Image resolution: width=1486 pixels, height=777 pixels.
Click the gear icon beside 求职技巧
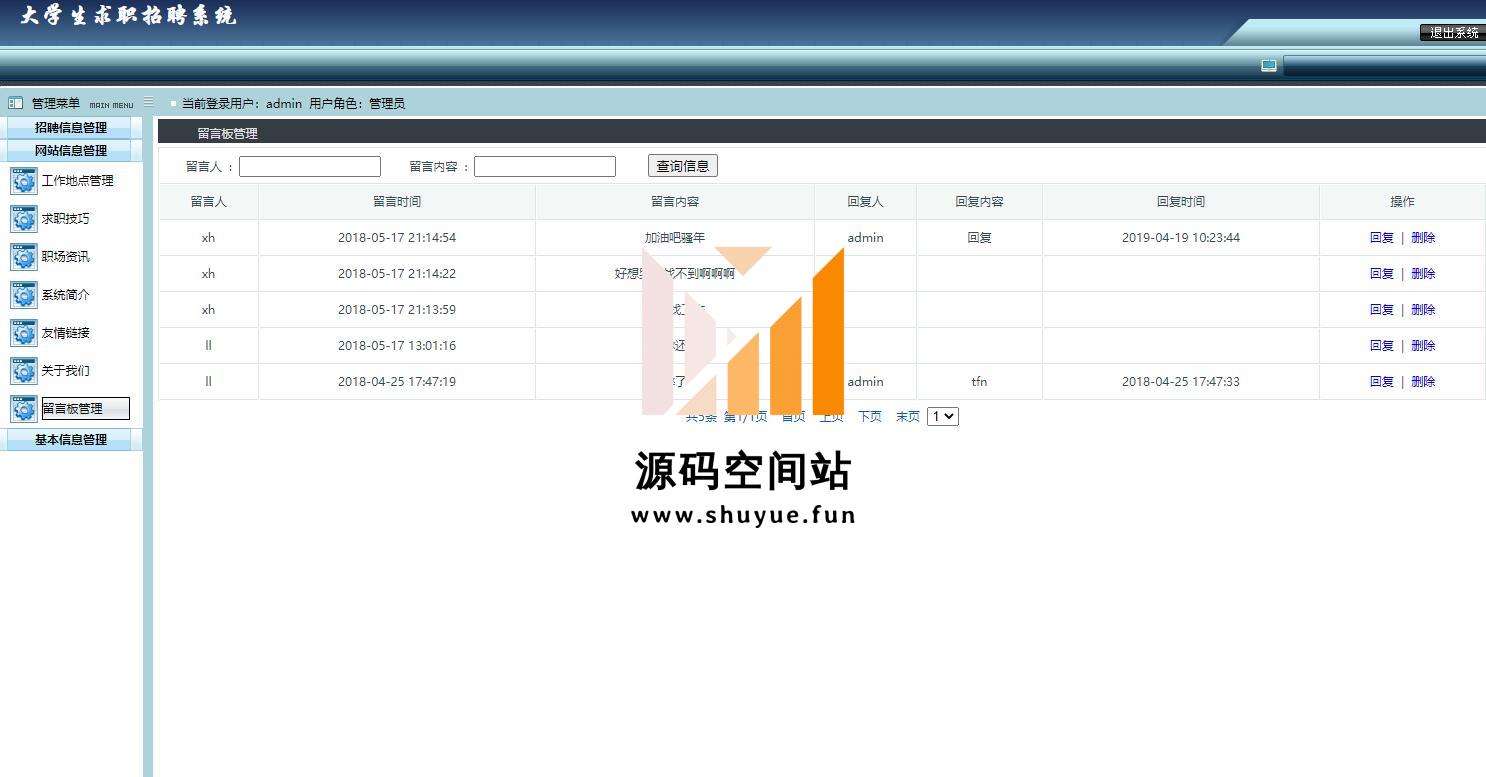point(24,219)
